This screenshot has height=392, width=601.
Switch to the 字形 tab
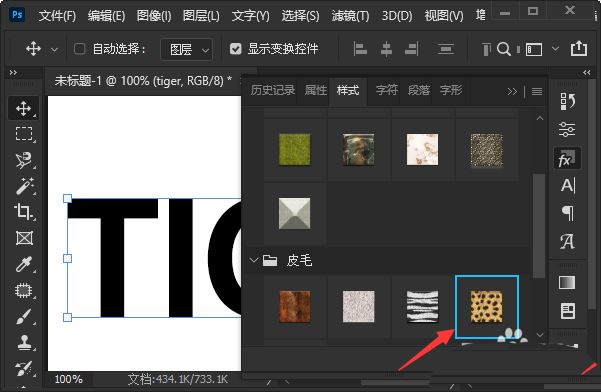pos(451,90)
